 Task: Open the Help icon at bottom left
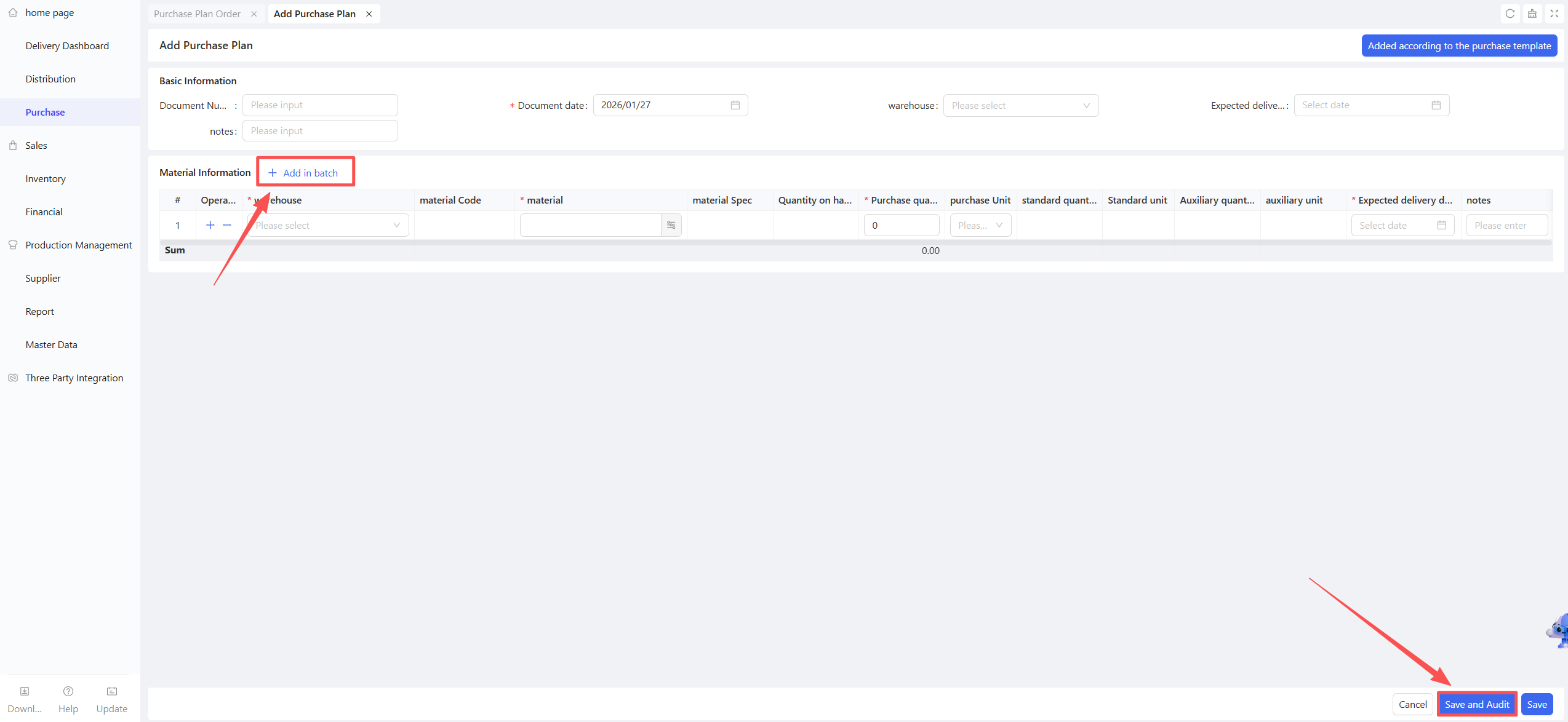coord(68,691)
